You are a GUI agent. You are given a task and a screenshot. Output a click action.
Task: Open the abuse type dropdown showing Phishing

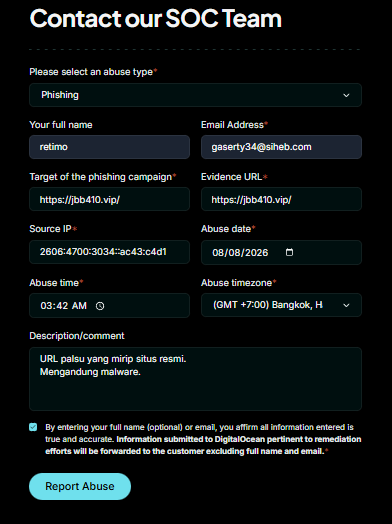click(x=195, y=95)
